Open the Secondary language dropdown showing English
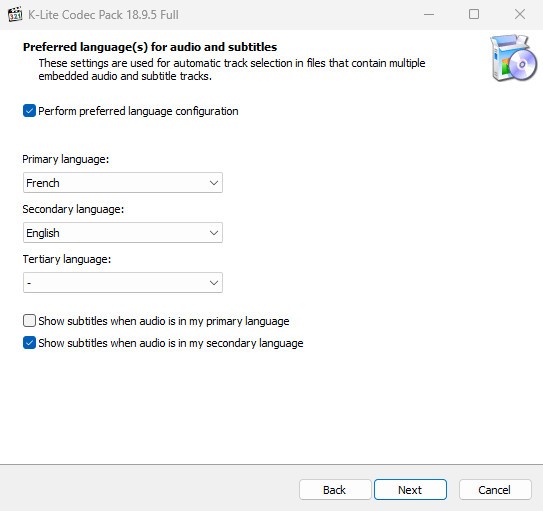Screen dimensions: 543x511 (123, 233)
